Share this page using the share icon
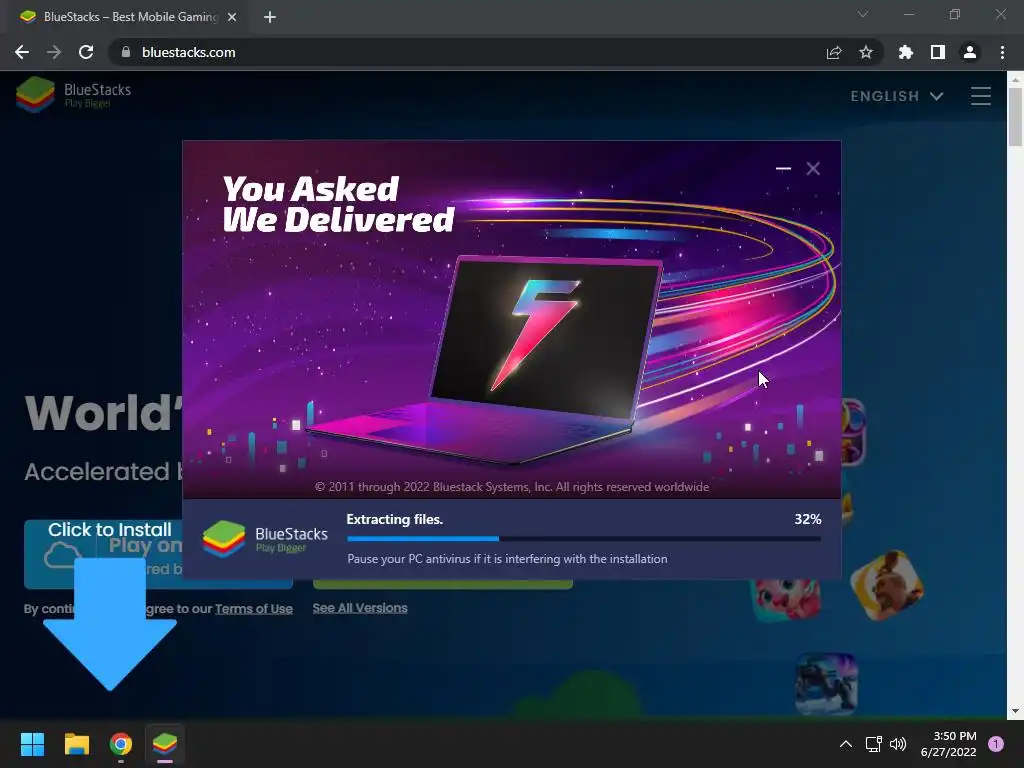Viewport: 1024px width, 768px height. click(834, 52)
